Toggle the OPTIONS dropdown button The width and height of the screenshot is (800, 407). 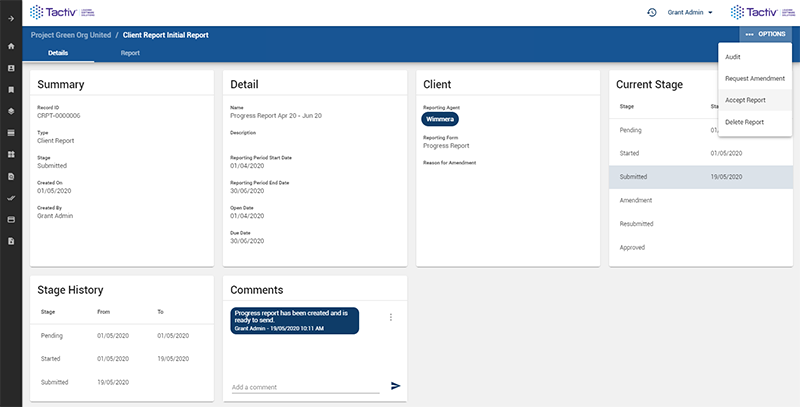765,34
